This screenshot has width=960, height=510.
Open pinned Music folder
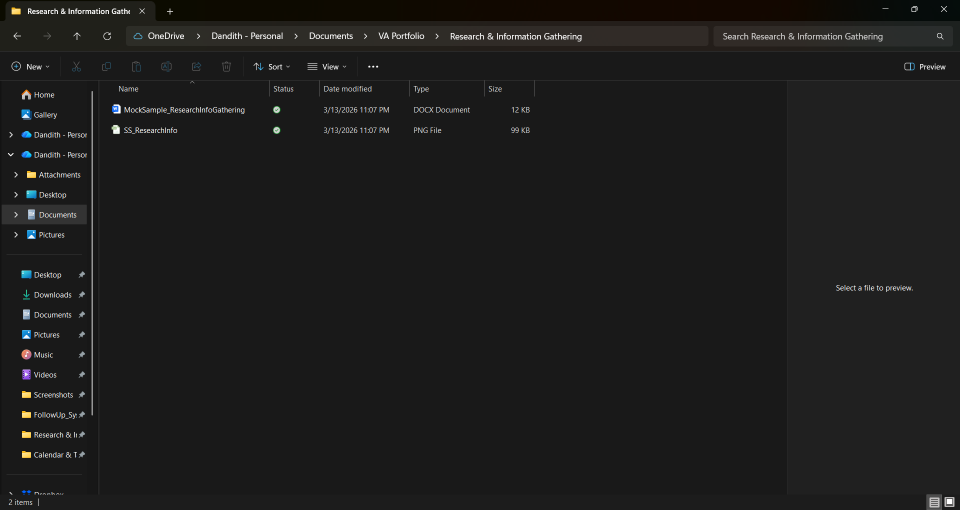coord(43,354)
